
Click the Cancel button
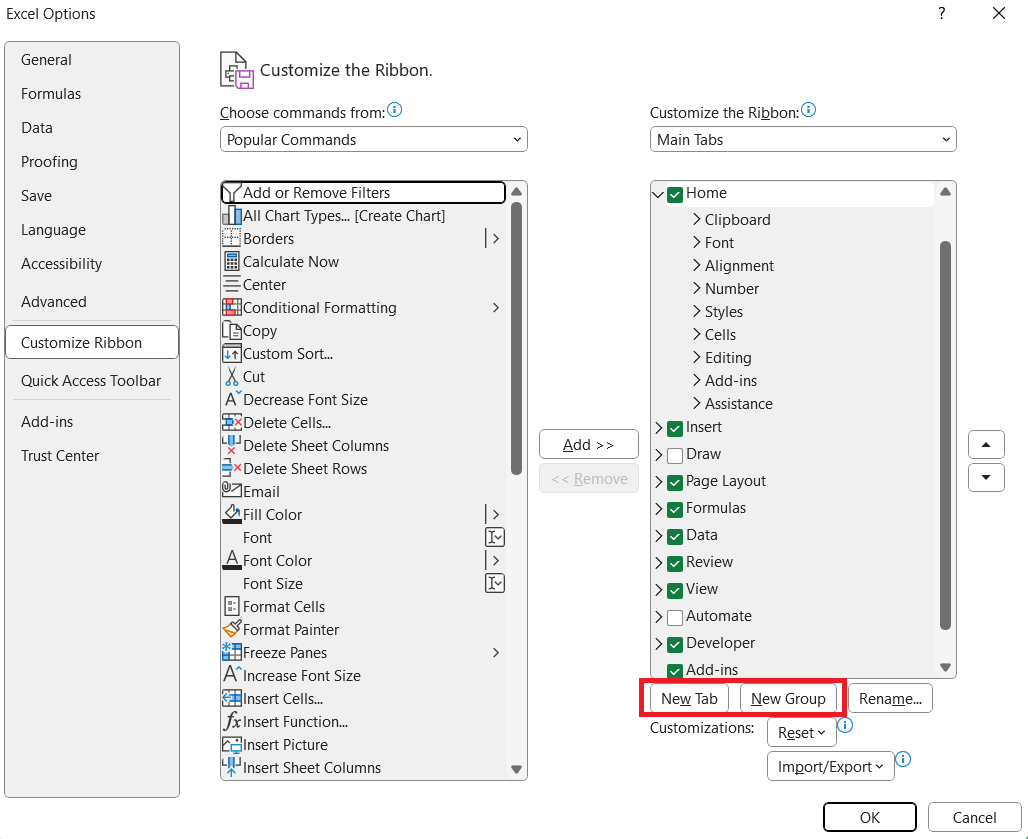click(x=974, y=817)
